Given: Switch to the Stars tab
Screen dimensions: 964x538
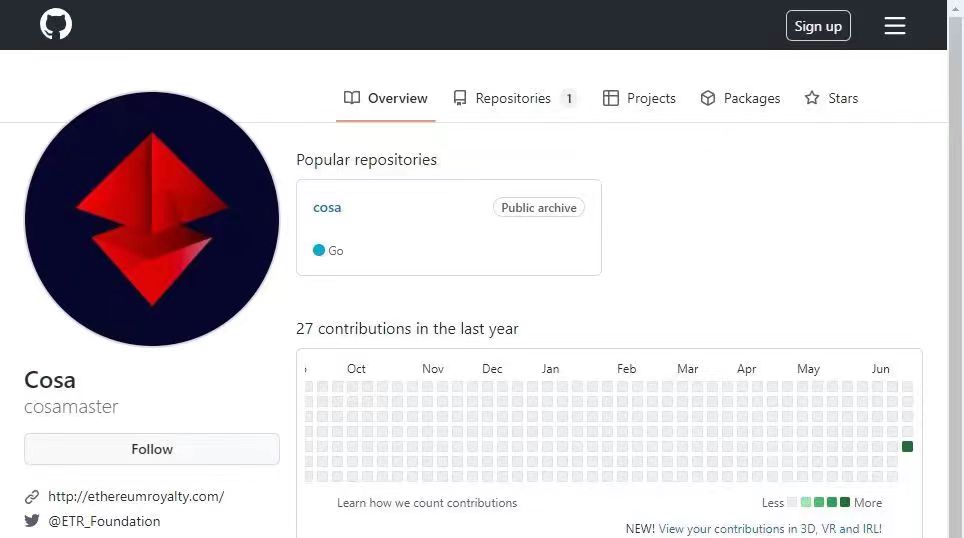Looking at the screenshot, I should tap(842, 98).
